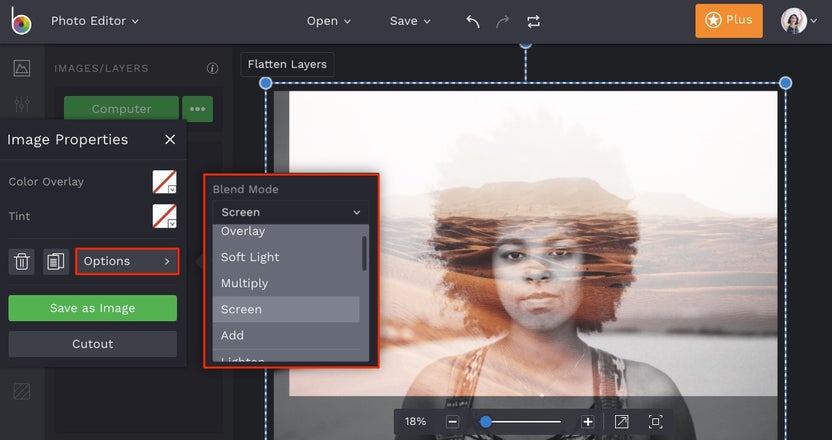Click the Cutout button

92,344
